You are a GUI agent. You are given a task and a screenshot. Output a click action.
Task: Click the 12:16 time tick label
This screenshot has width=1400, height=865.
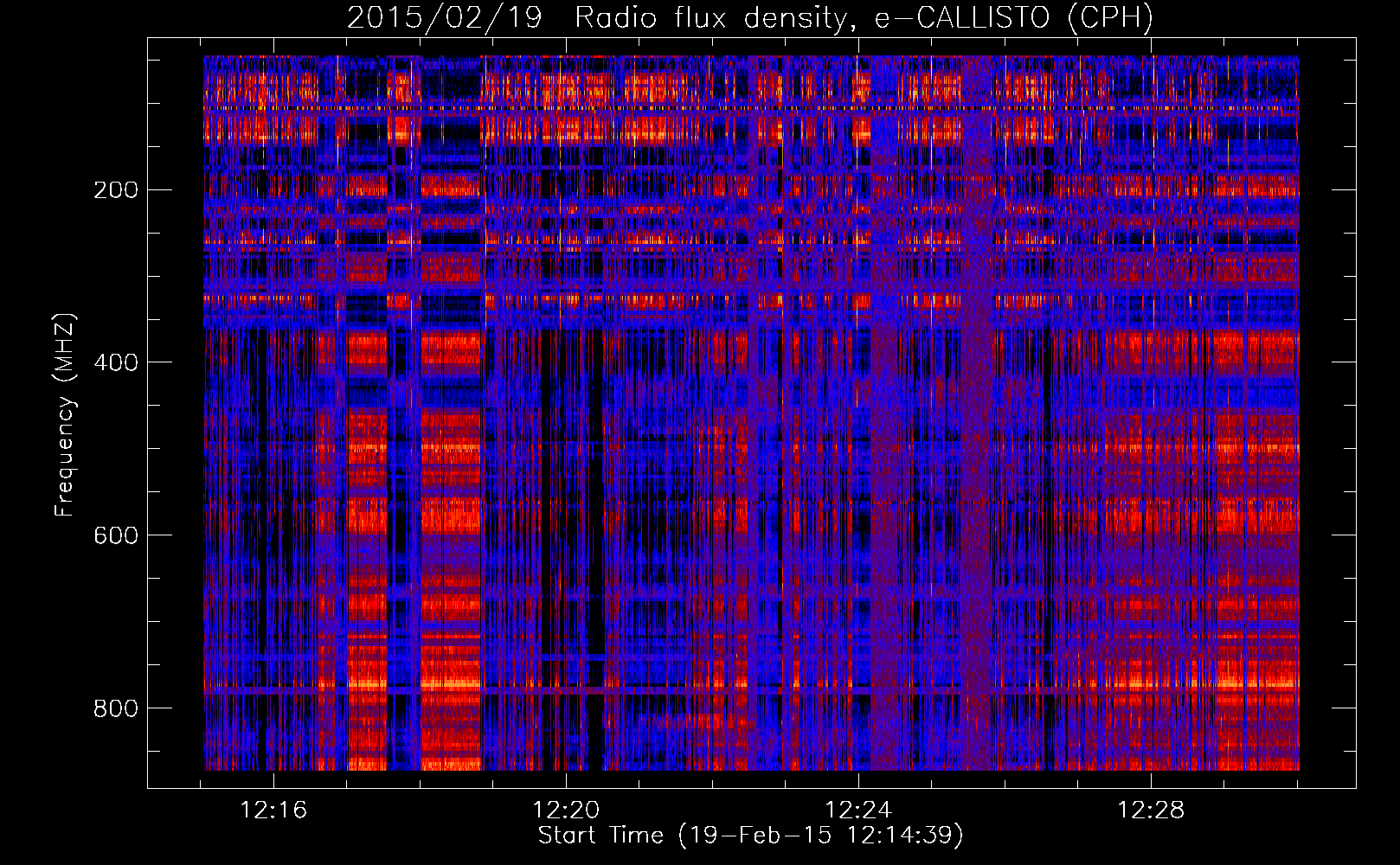(273, 811)
